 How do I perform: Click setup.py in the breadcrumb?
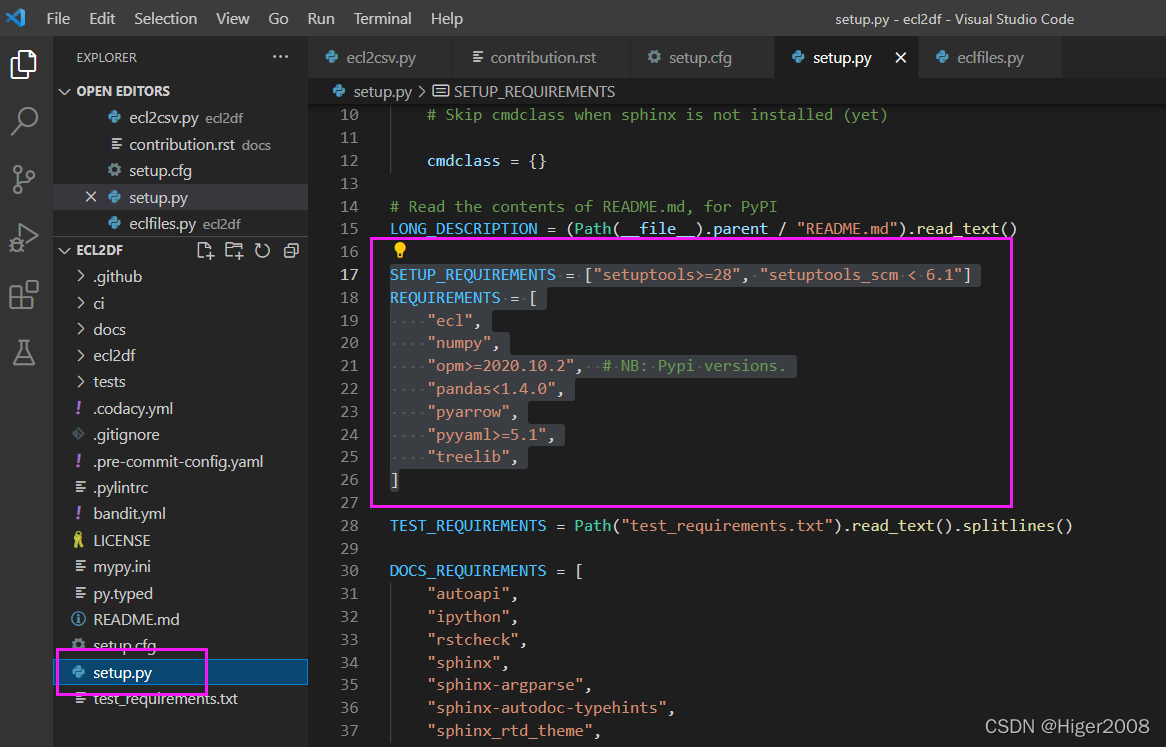click(381, 91)
